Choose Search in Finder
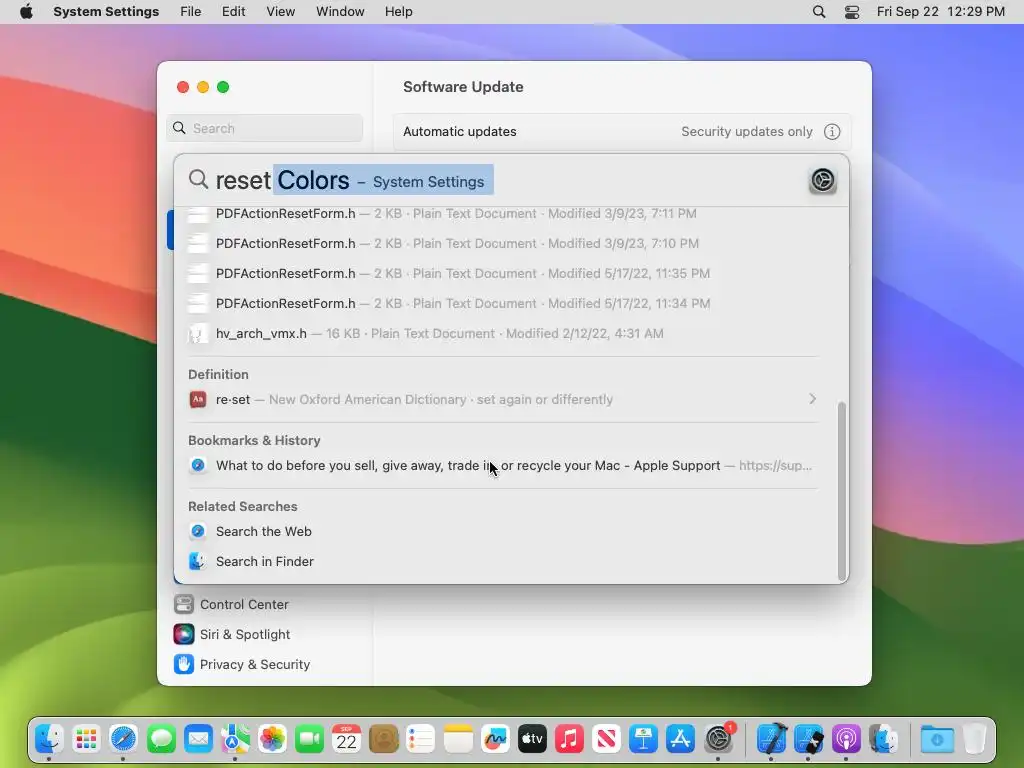The height and width of the screenshot is (768, 1024). click(x=502, y=562)
